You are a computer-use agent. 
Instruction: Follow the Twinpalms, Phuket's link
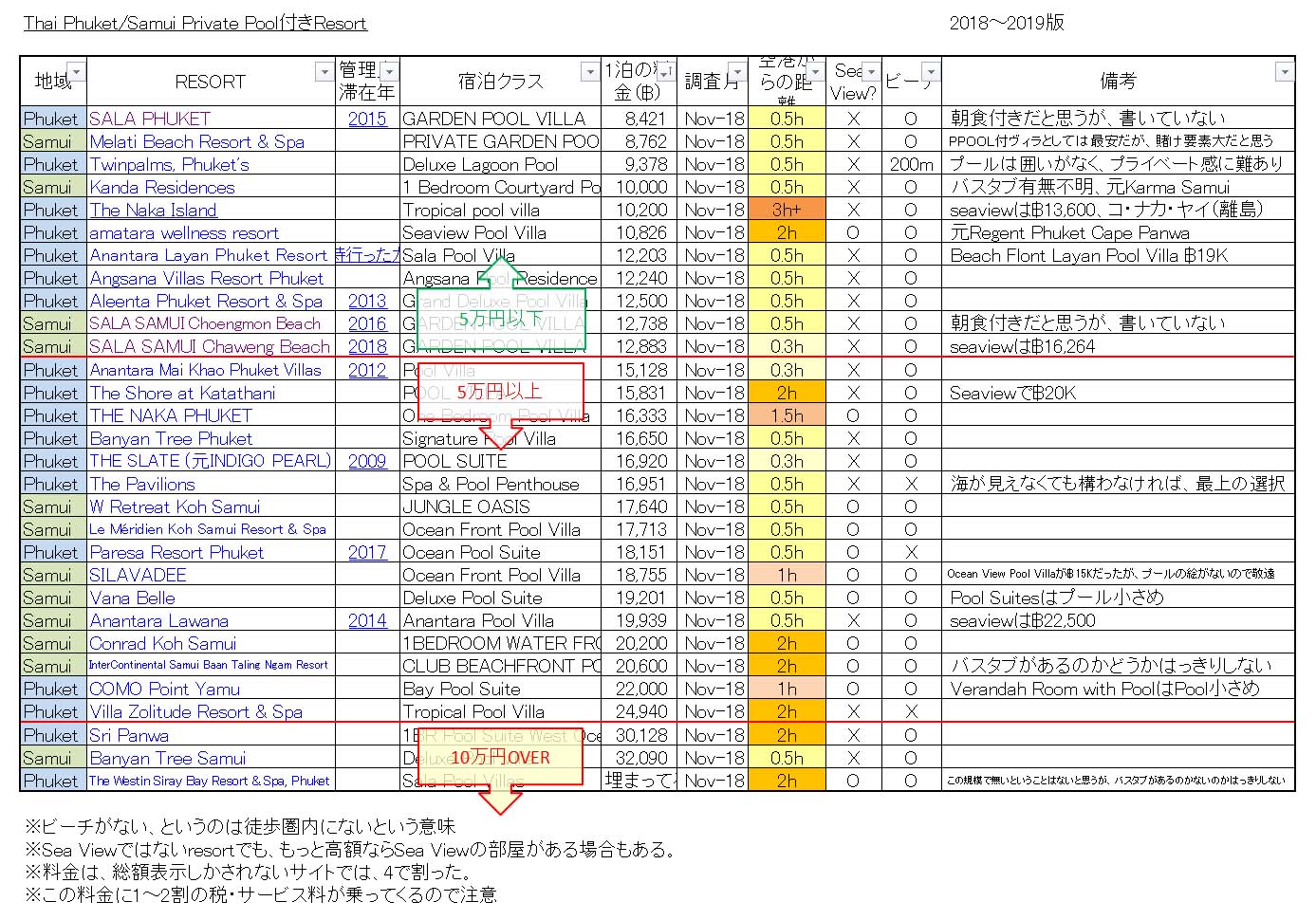[x=169, y=164]
